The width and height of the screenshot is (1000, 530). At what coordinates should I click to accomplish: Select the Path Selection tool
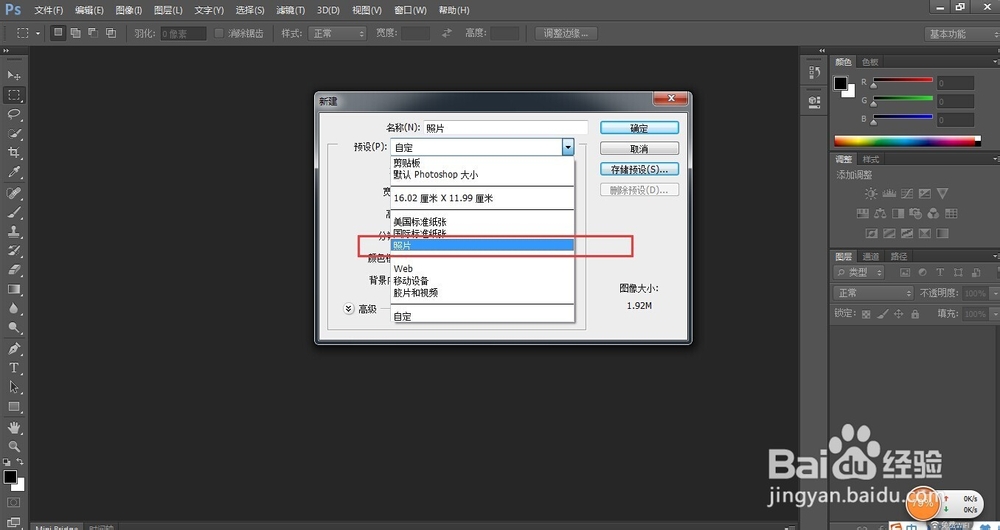tap(14, 387)
